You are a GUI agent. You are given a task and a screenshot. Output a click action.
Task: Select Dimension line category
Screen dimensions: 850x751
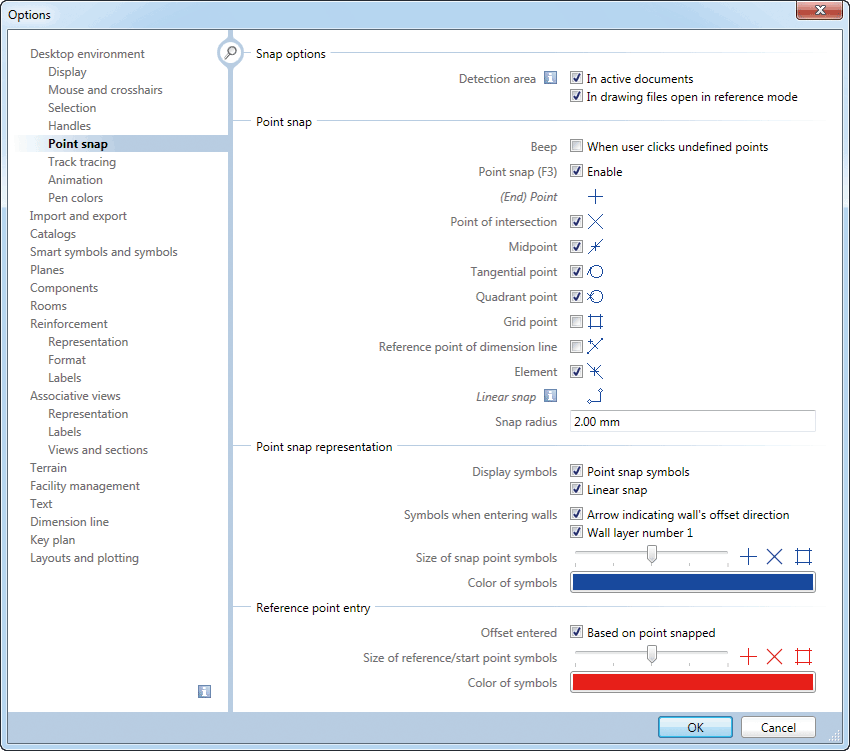(69, 522)
